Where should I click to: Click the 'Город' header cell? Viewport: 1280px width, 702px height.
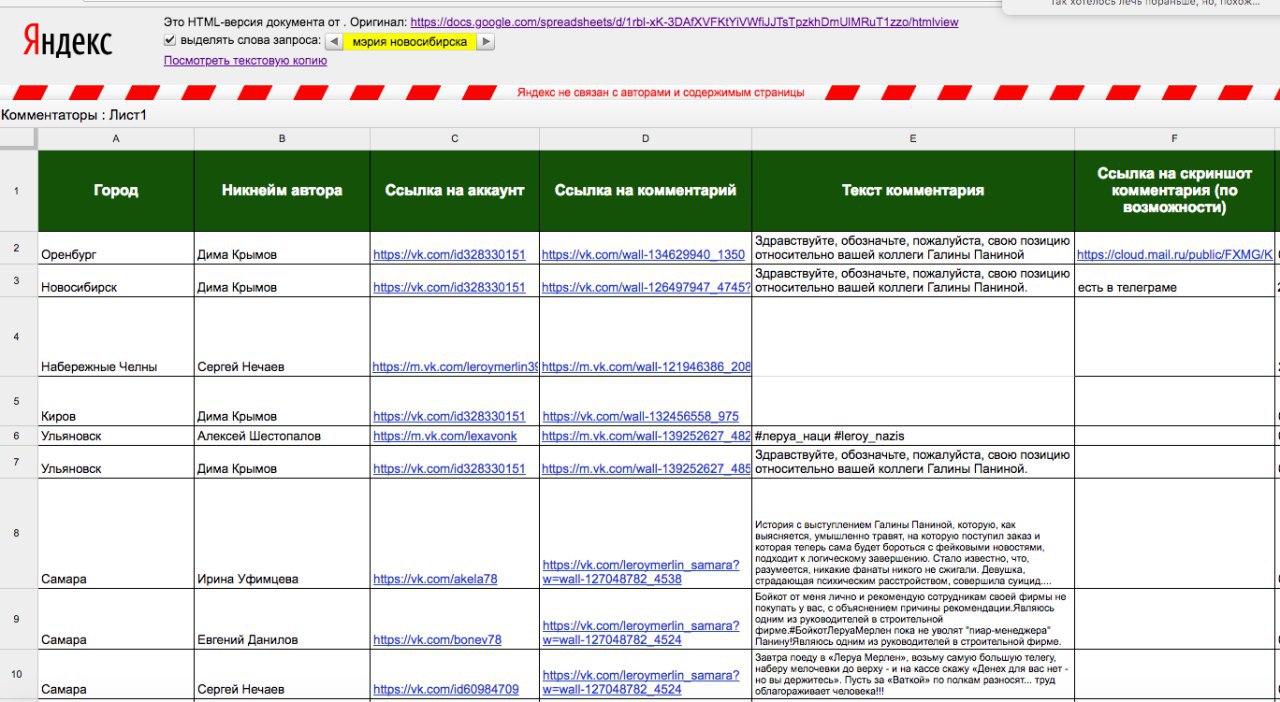116,190
